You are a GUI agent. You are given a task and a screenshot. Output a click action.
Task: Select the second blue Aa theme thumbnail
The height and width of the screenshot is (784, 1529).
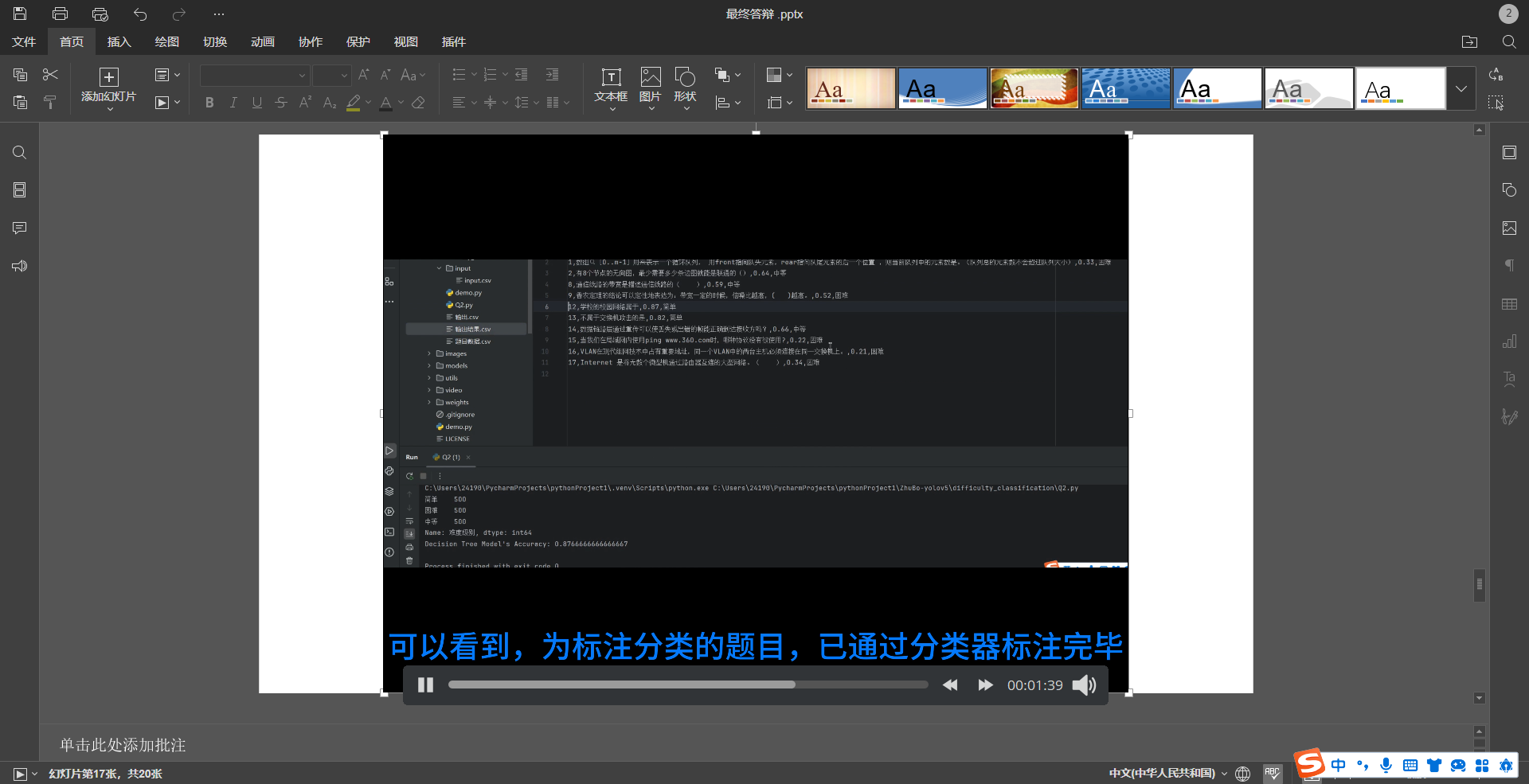[1125, 88]
